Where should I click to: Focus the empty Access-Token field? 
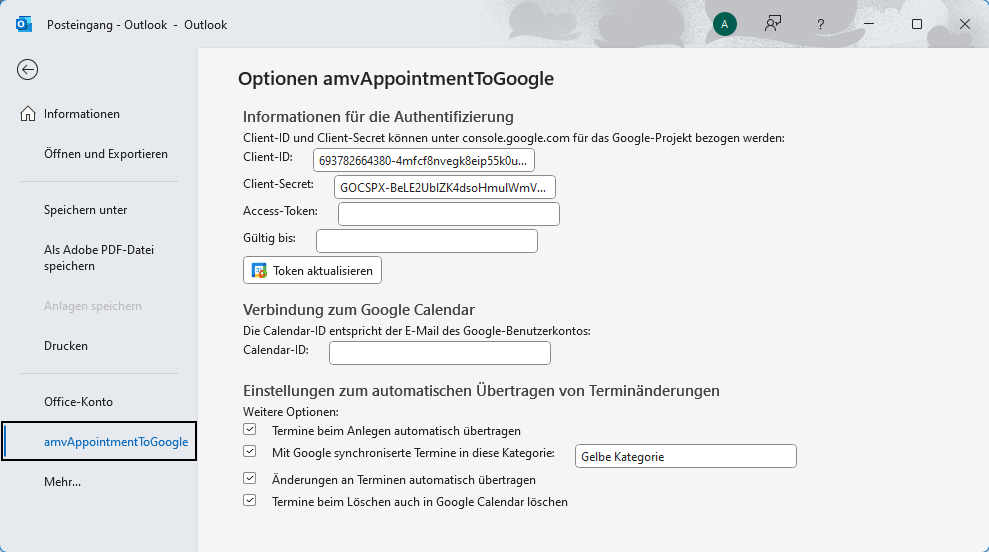tap(448, 214)
